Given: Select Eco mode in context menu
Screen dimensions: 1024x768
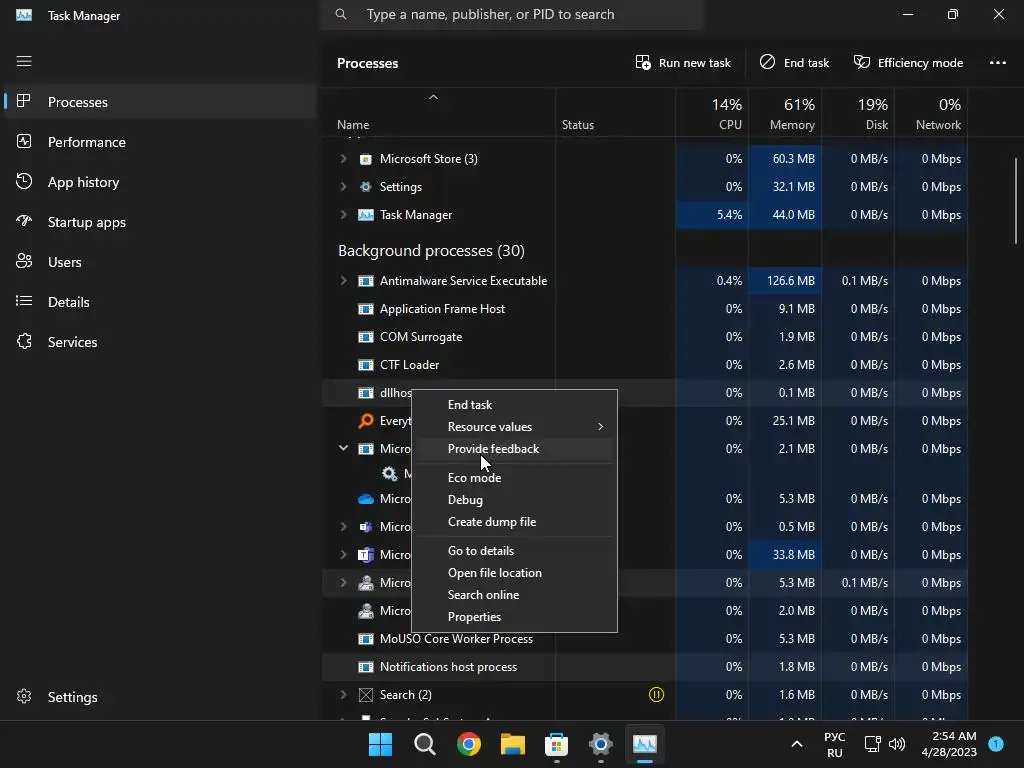Looking at the screenshot, I should (514, 478).
